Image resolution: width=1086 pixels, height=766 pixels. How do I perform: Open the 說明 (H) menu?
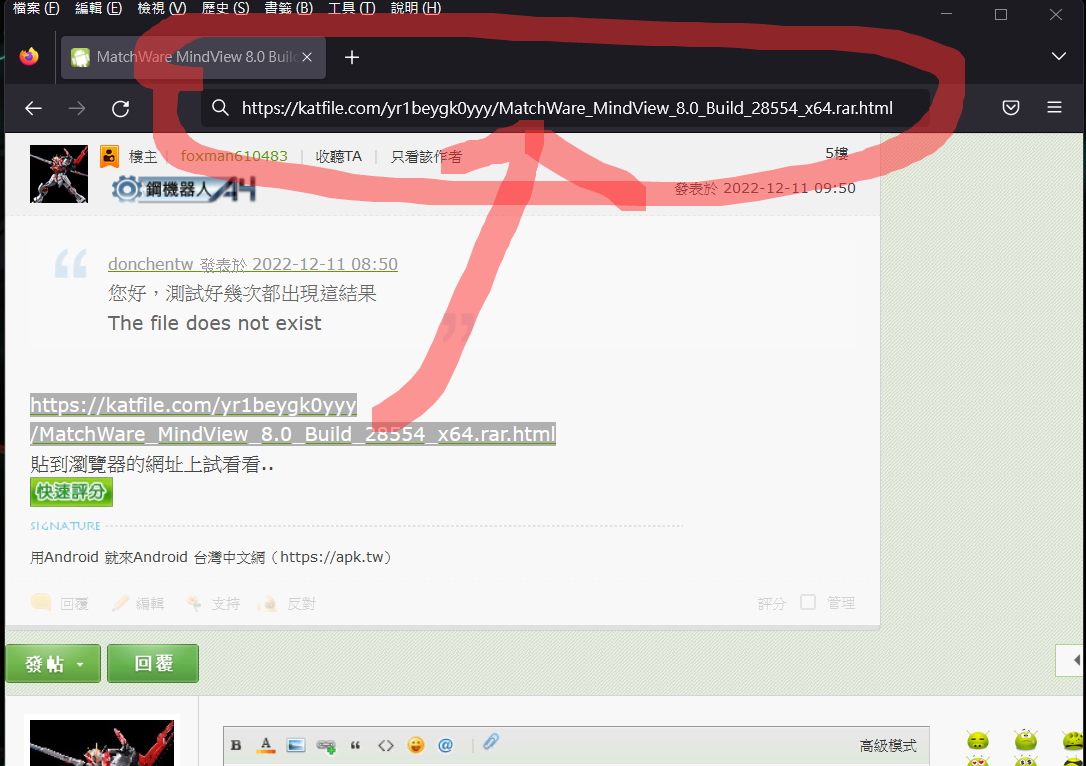click(x=416, y=8)
